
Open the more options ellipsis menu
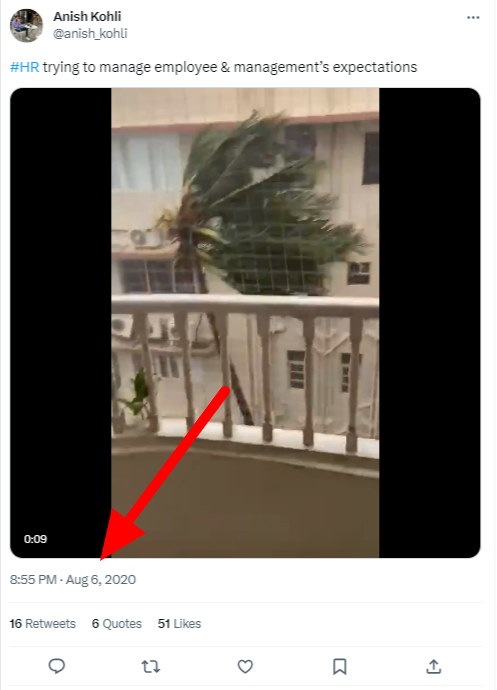pyautogui.click(x=473, y=18)
